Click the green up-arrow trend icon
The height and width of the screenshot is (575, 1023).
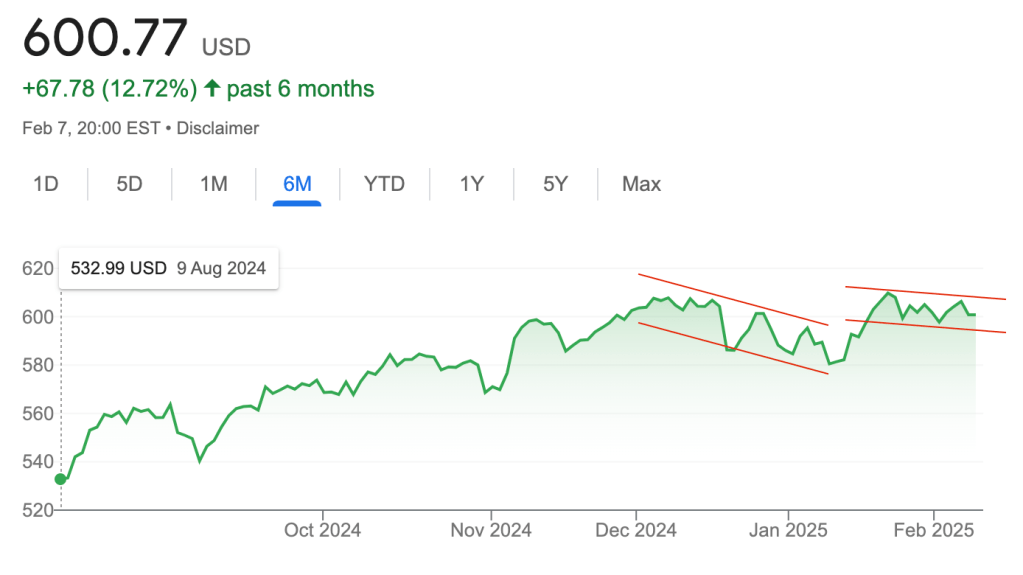pyautogui.click(x=211, y=89)
